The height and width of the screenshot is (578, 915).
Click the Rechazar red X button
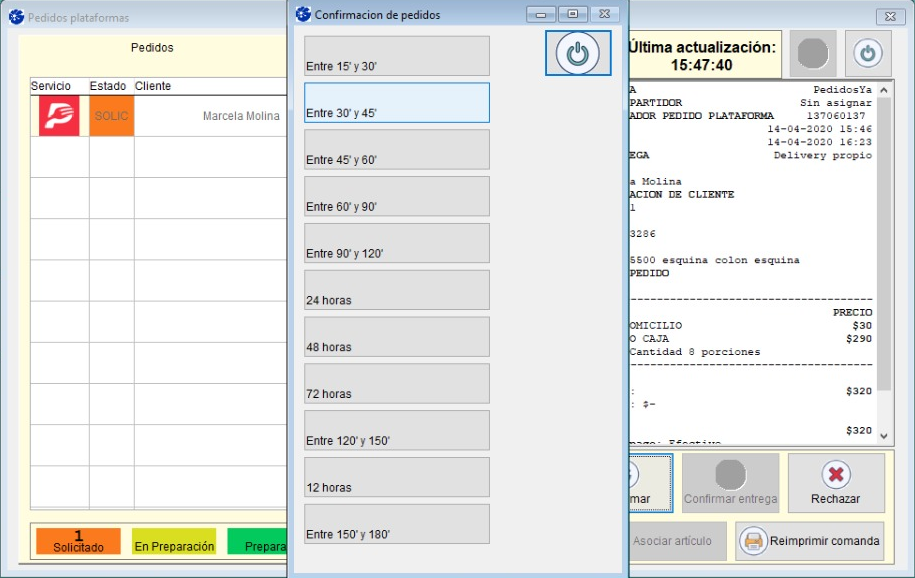pyautogui.click(x=835, y=483)
